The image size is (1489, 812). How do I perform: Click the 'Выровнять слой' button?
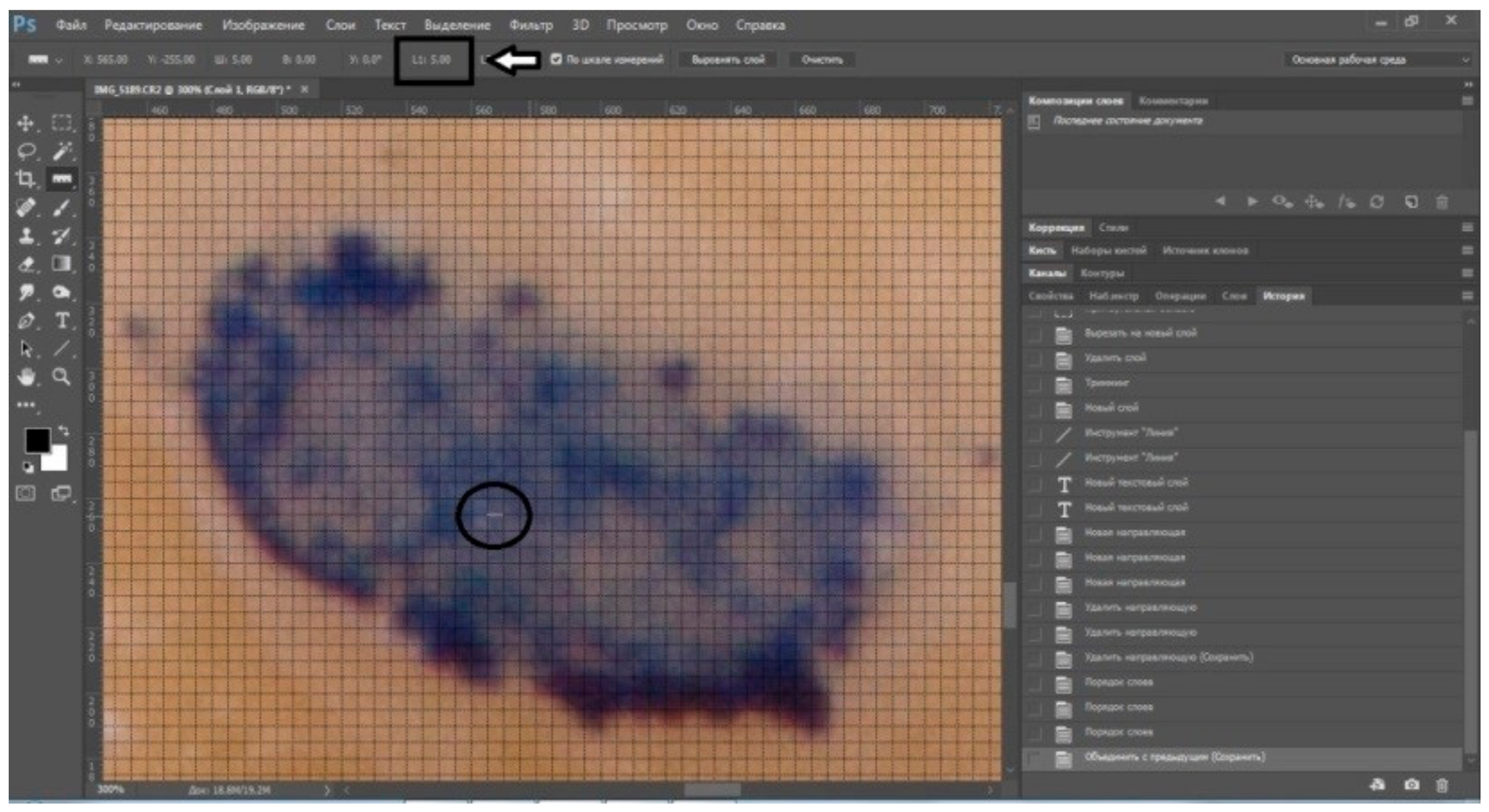[x=727, y=59]
